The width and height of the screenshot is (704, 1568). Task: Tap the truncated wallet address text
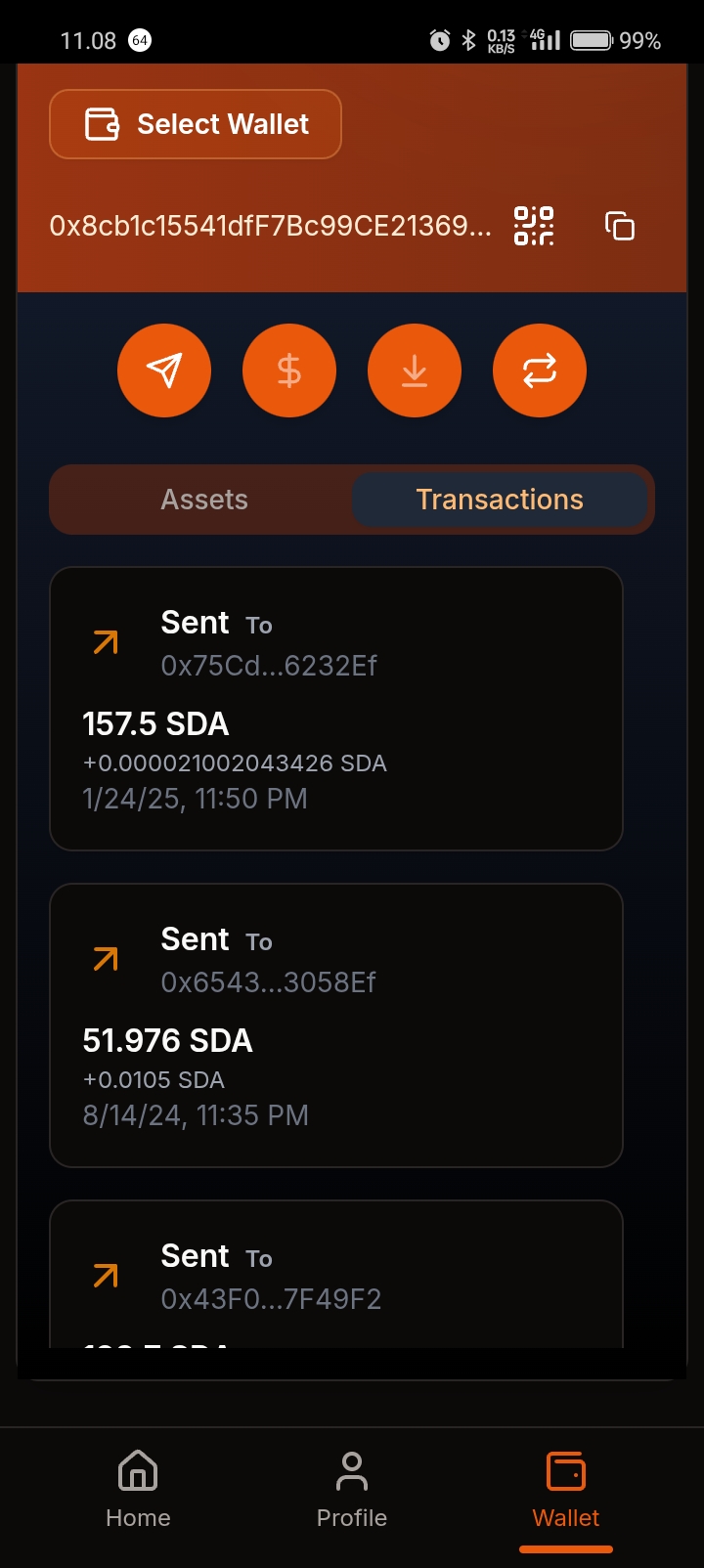(x=271, y=226)
